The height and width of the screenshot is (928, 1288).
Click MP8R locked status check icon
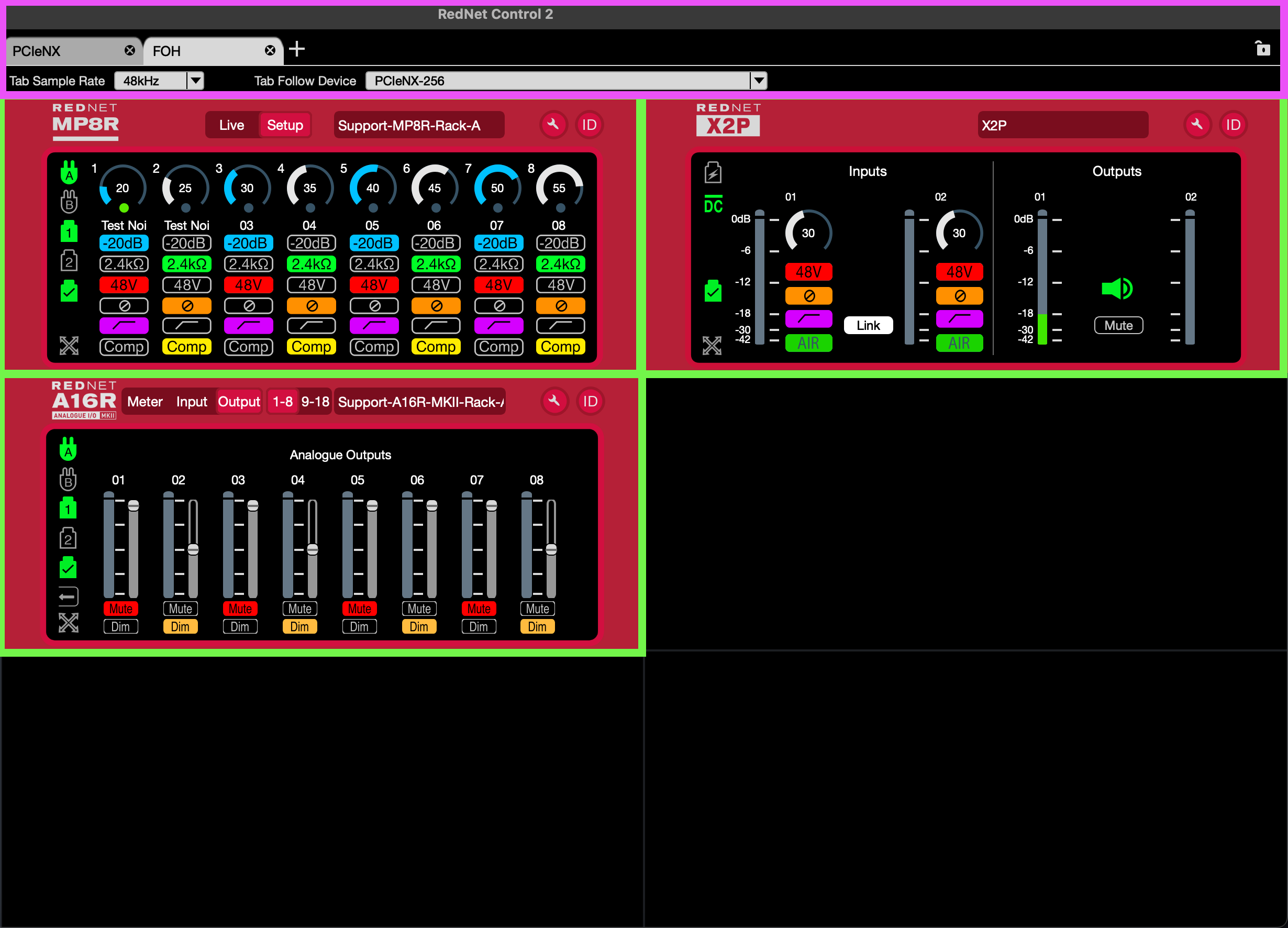coord(69,291)
